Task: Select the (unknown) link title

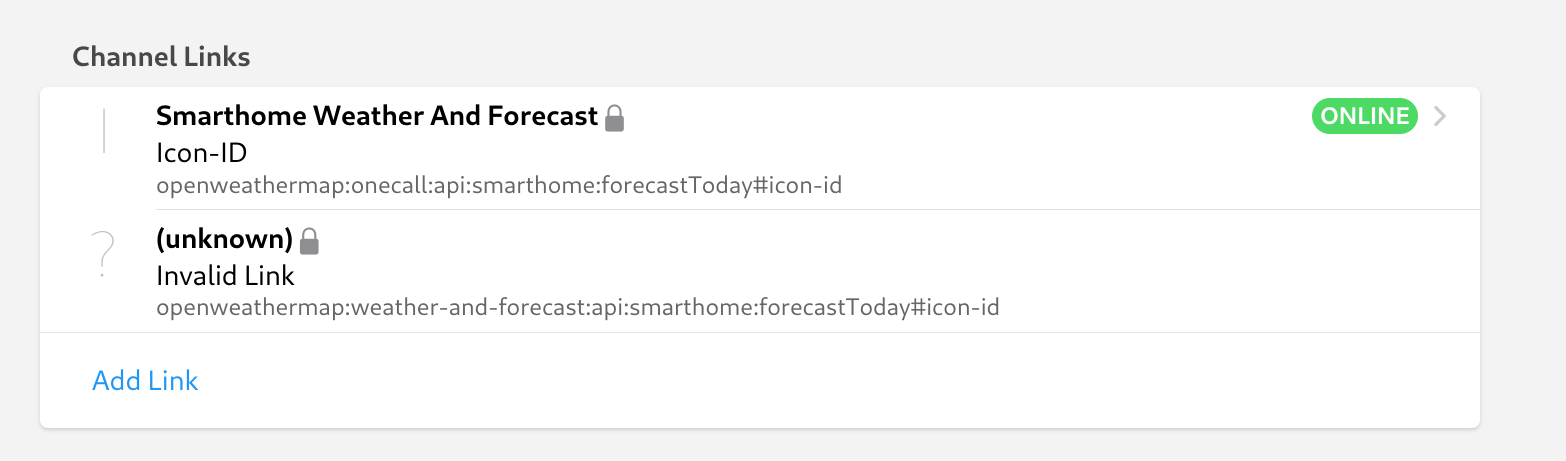Action: coord(224,240)
